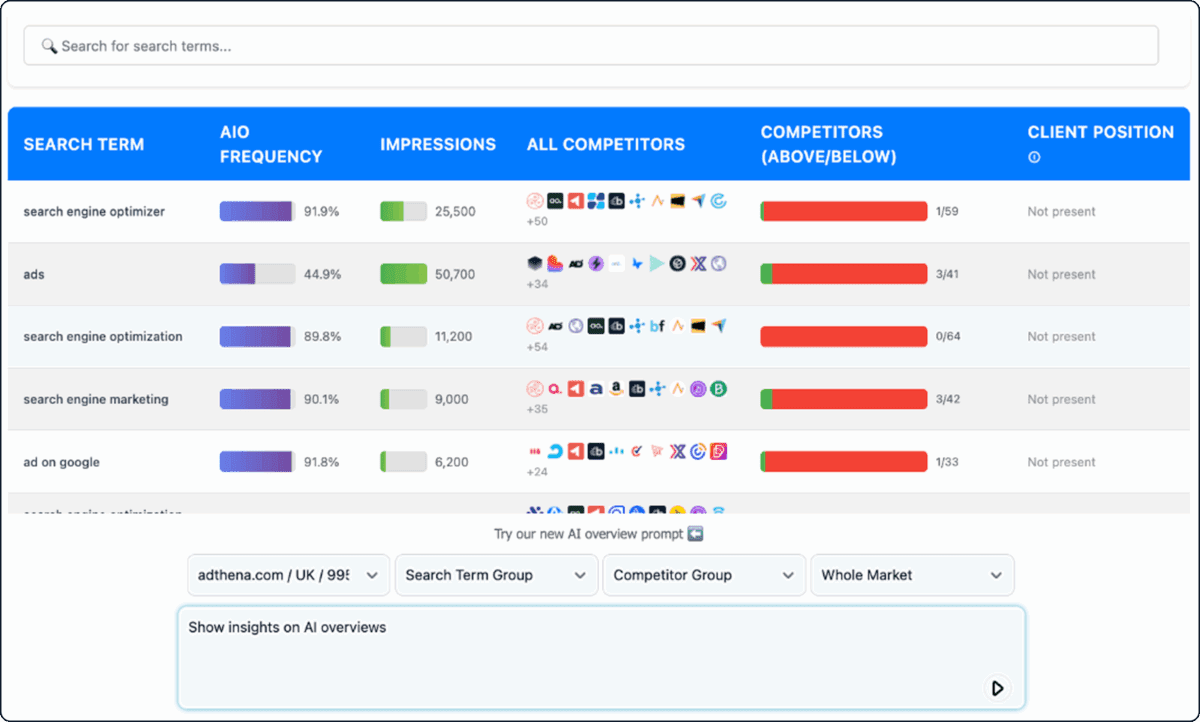Expand the +34 competitors in the ads row
Viewport: 1200px width, 722px height.
[x=538, y=283]
